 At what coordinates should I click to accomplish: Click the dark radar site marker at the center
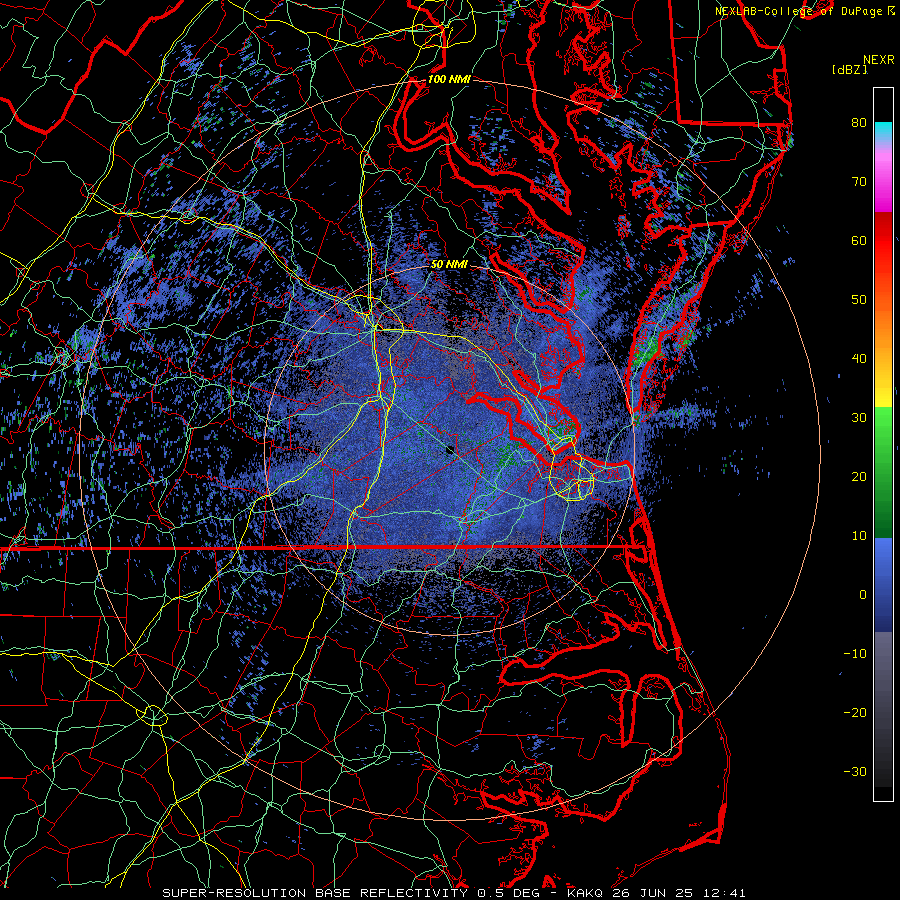coord(451,450)
